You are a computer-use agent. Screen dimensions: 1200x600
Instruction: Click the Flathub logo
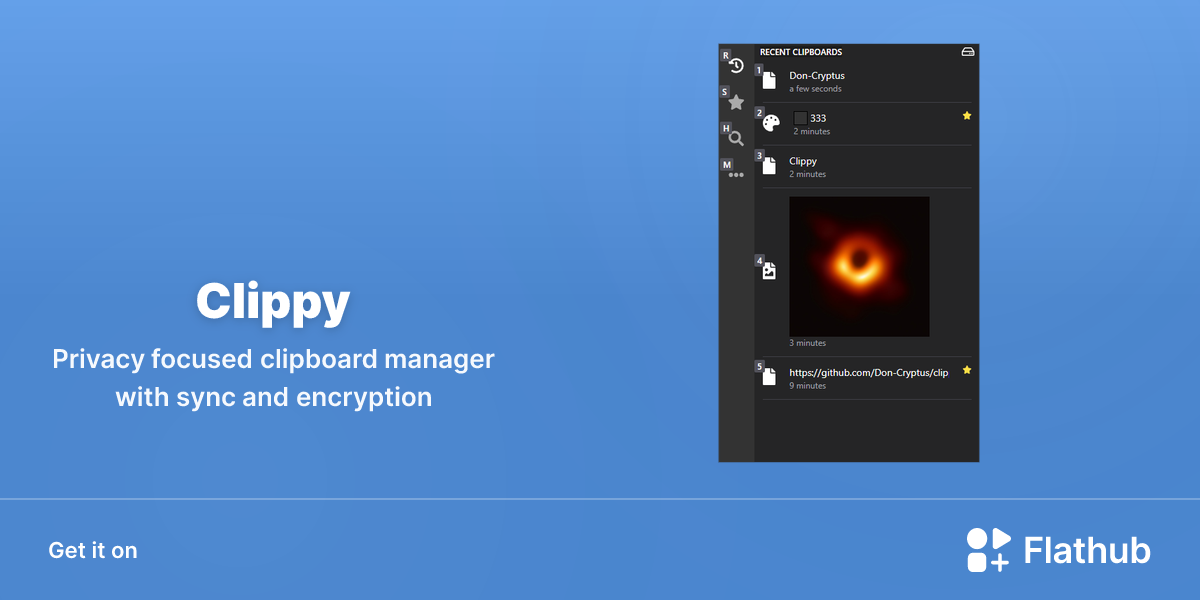pos(1058,550)
